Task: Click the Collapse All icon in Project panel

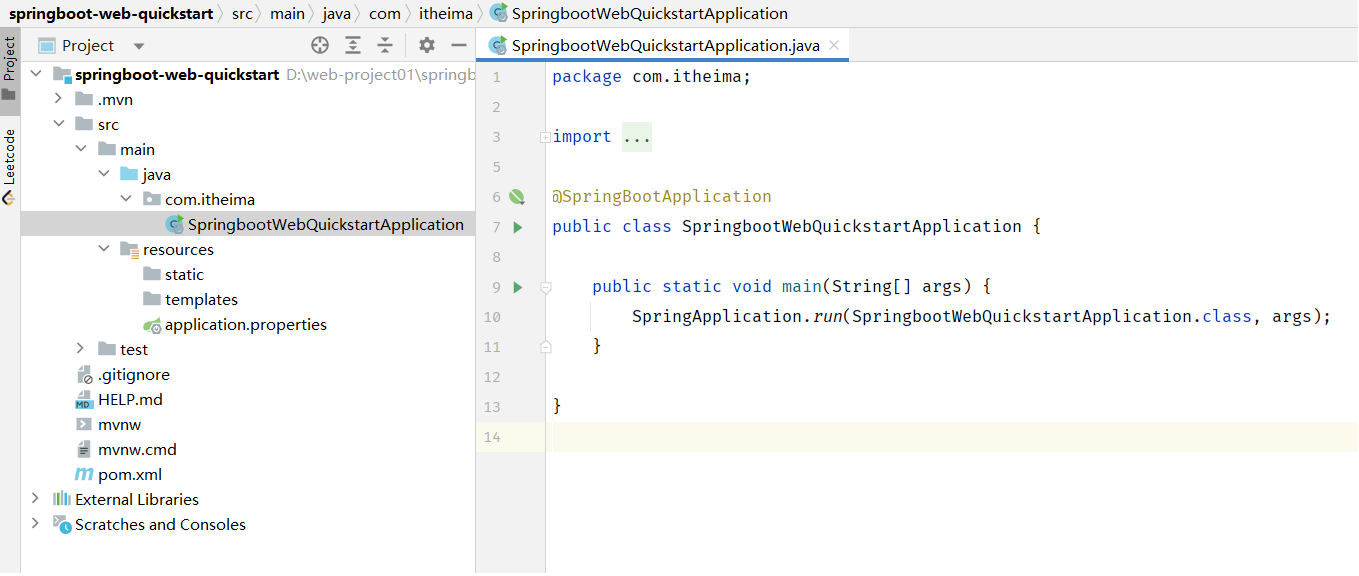Action: tap(385, 45)
